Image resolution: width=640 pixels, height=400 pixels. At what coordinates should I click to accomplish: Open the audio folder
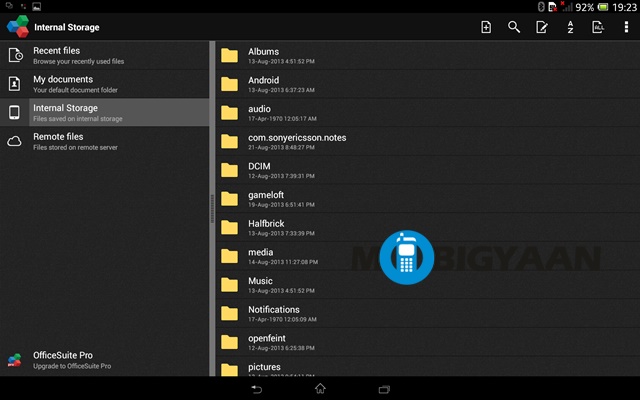click(428, 113)
